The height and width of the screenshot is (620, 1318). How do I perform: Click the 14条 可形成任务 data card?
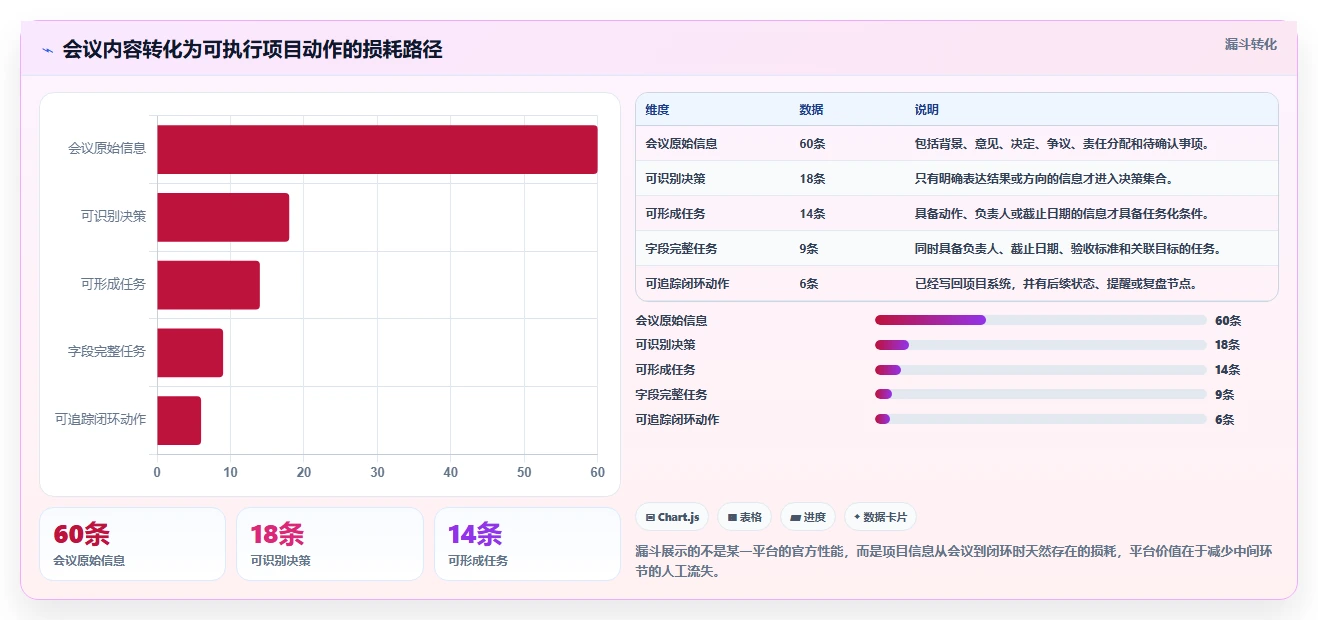click(527, 544)
